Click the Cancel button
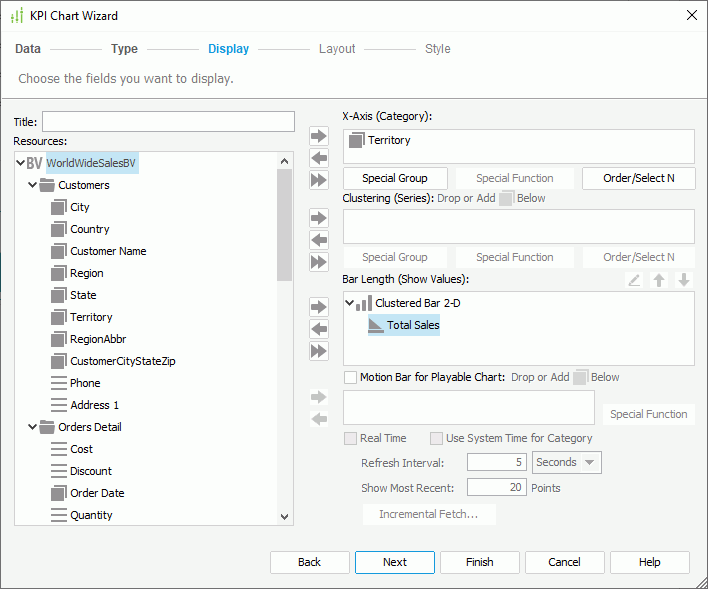The image size is (708, 589). click(564, 562)
